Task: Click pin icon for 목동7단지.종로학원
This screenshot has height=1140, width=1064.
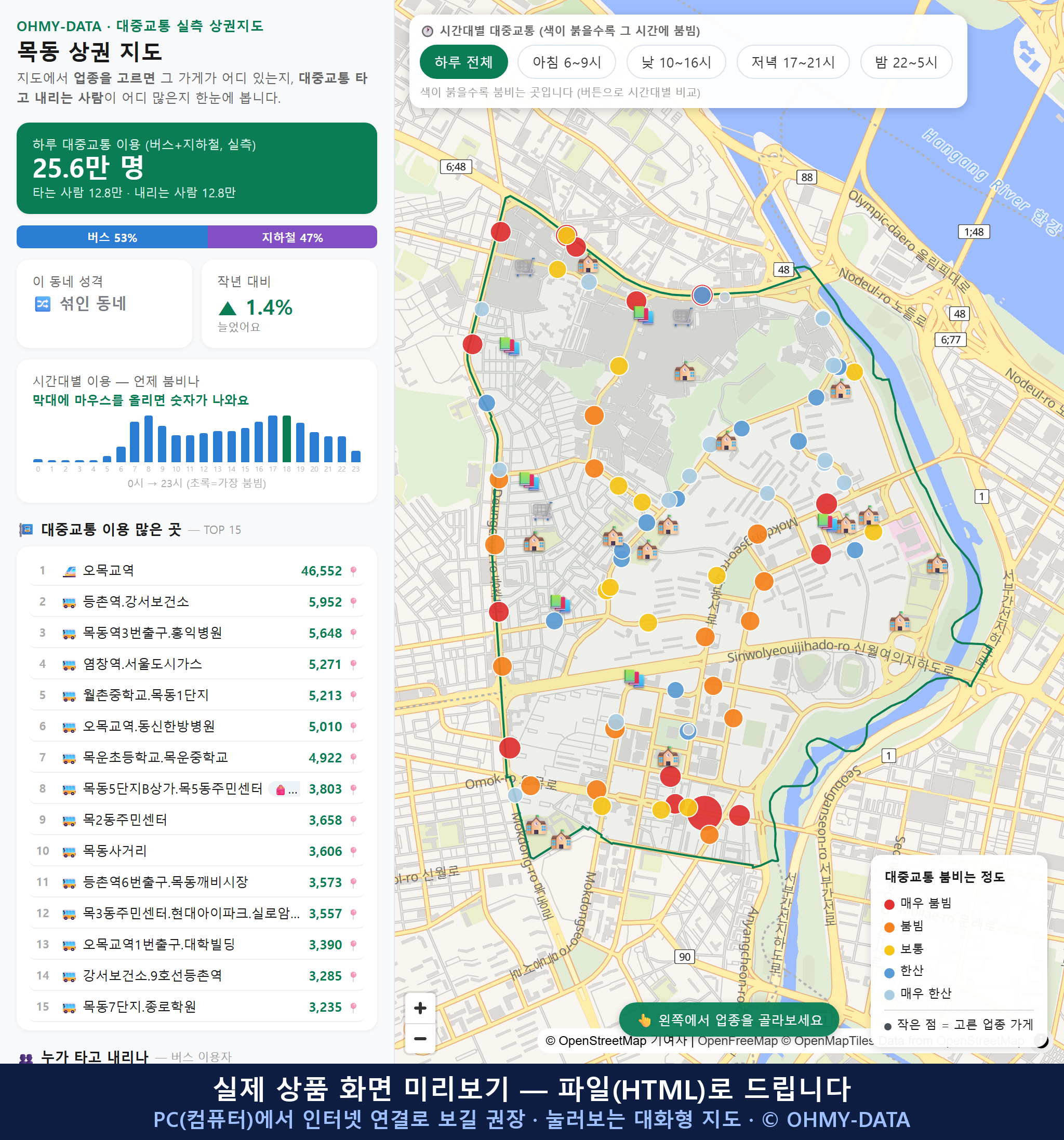Action: (x=353, y=1007)
